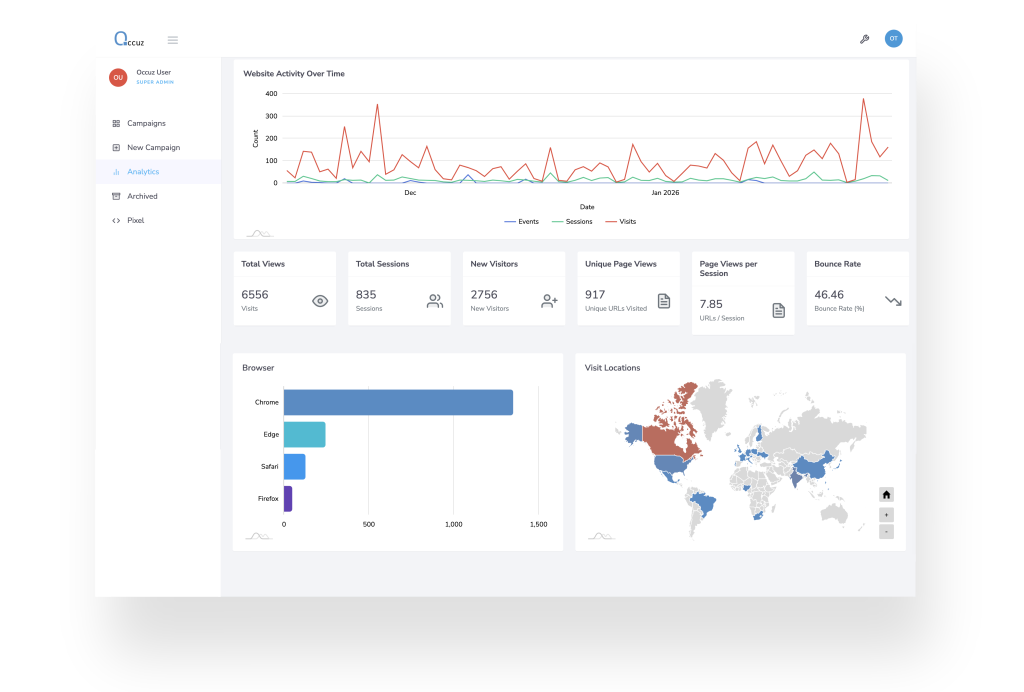
Task: Click the zoom in button on the map
Action: (885, 514)
